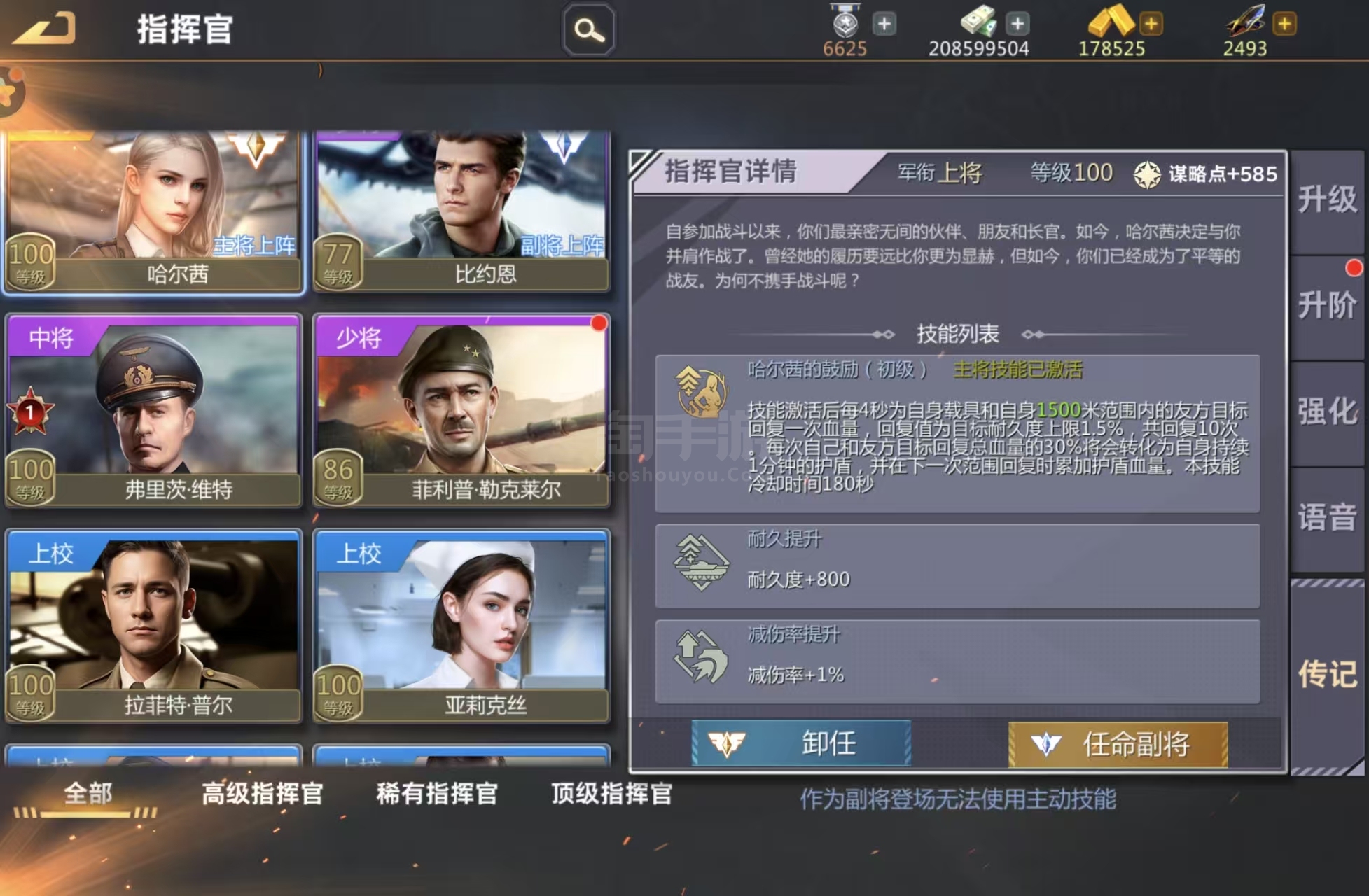This screenshot has width=1369, height=896.
Task: Add more cash with plus icon
Action: tap(1017, 24)
